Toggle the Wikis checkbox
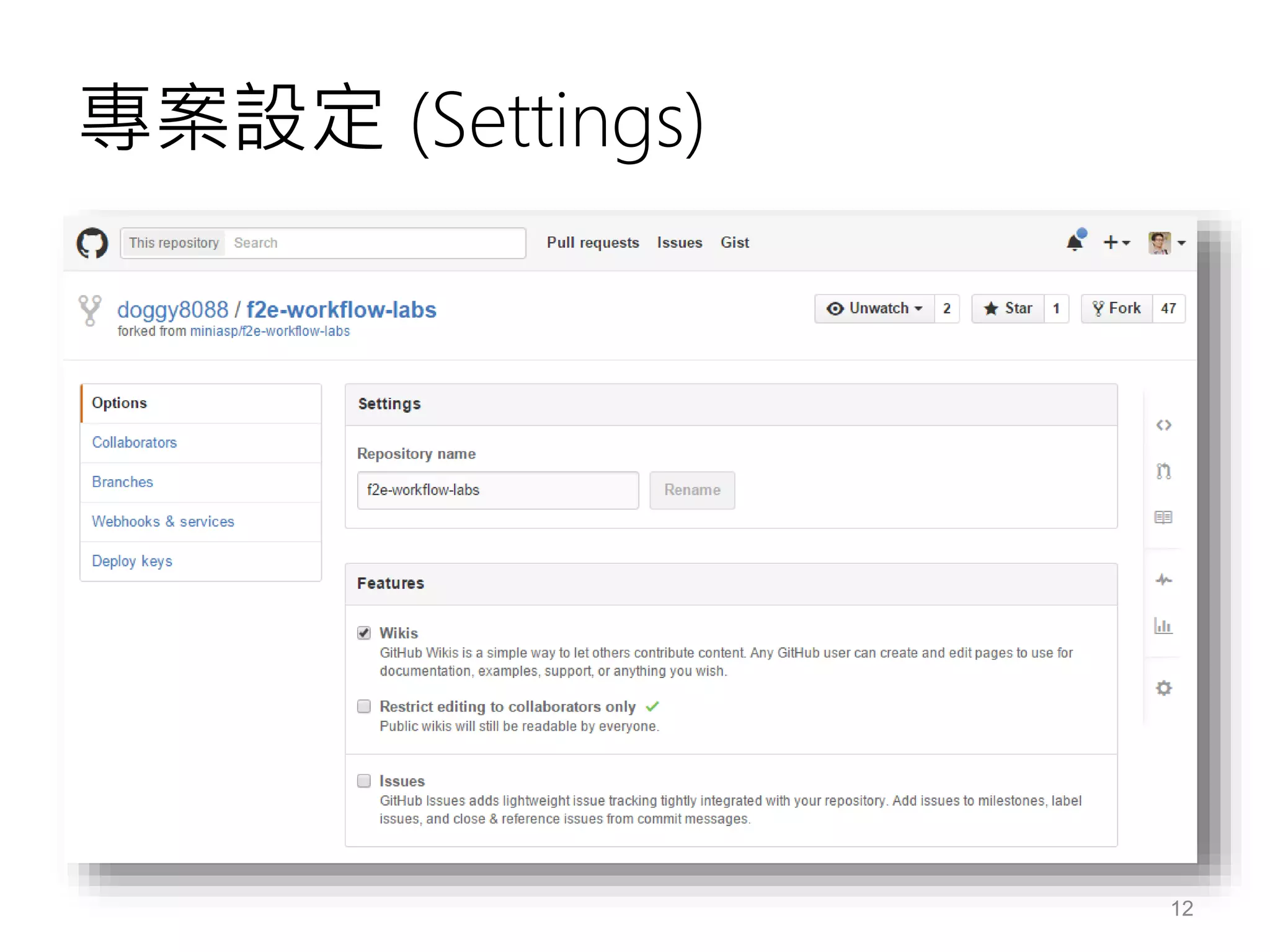 pos(364,633)
